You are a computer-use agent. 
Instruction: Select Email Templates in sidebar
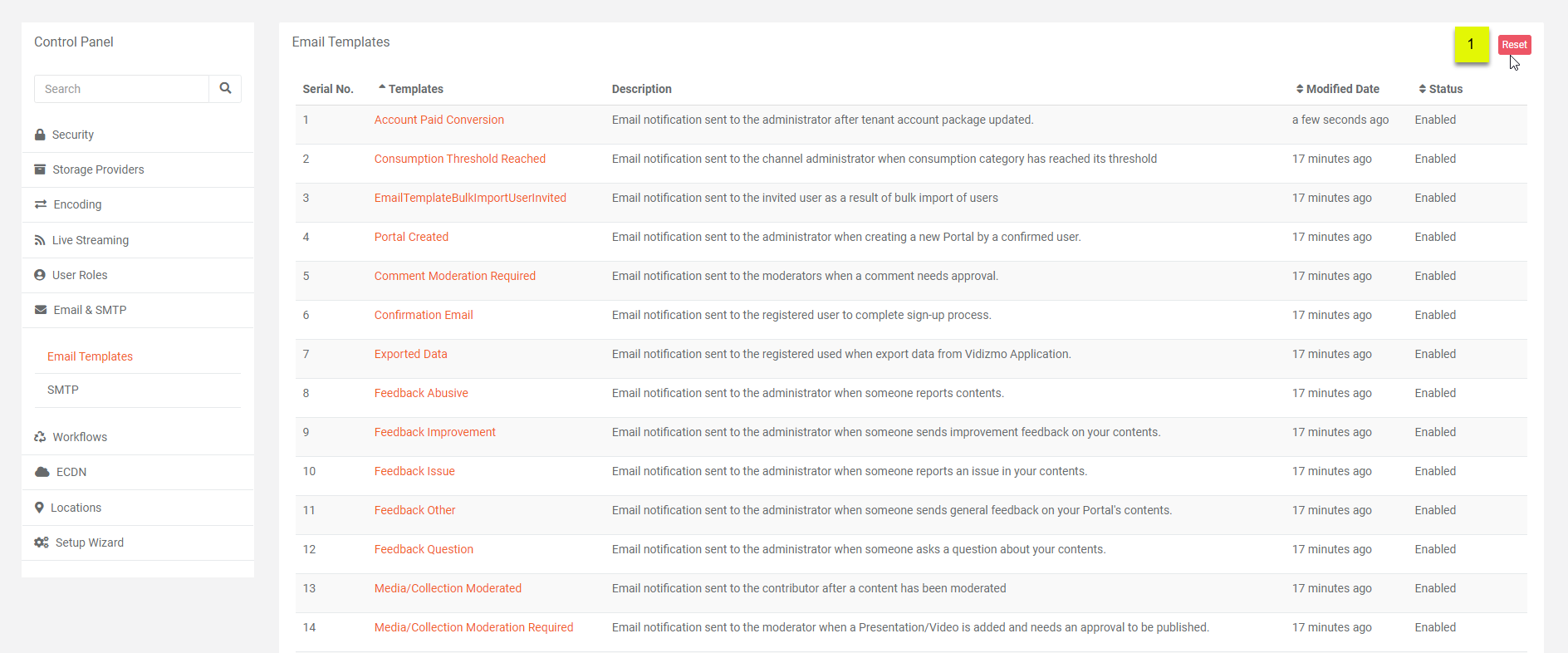coord(90,356)
